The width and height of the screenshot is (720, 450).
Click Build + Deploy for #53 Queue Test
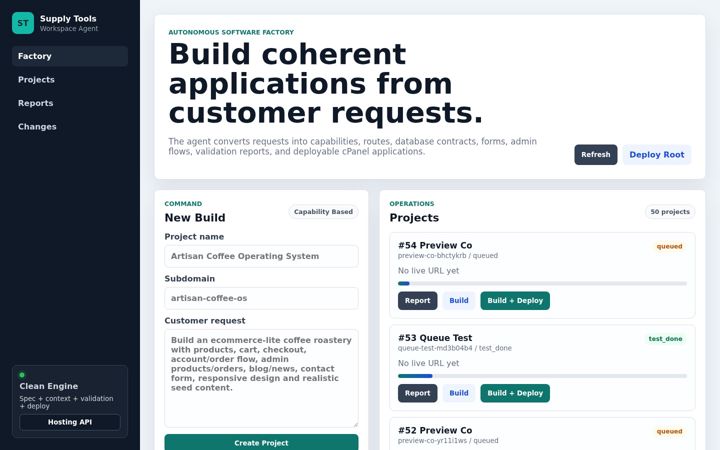(x=515, y=393)
